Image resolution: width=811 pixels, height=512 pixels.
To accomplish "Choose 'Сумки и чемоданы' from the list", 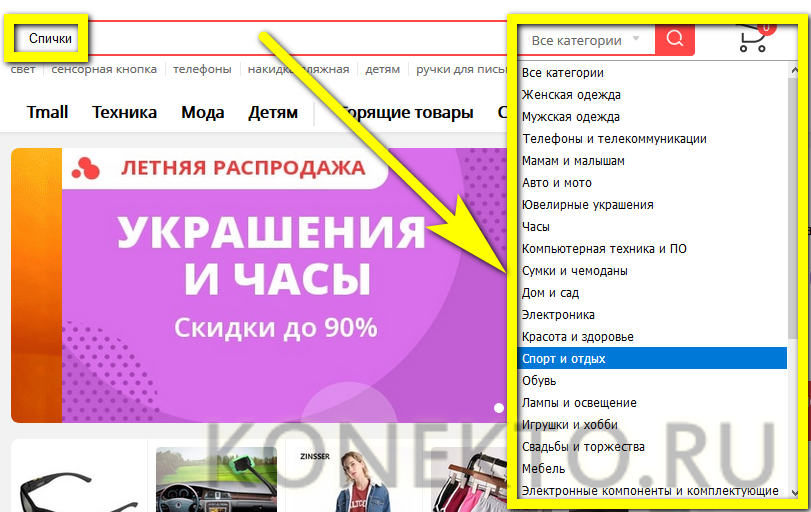I will click(x=575, y=271).
